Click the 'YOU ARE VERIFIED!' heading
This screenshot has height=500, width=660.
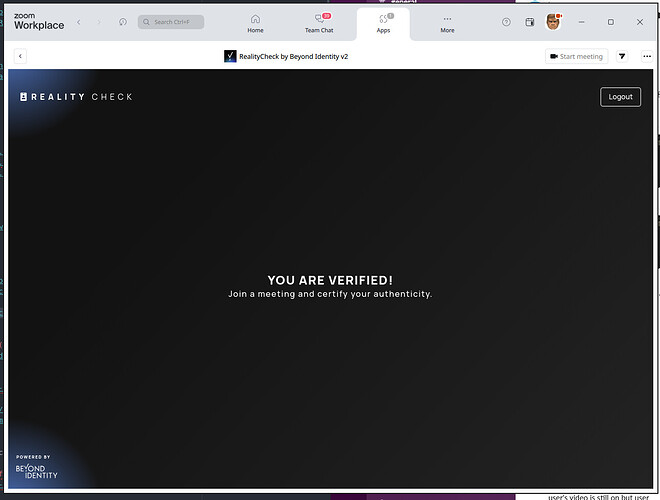point(330,280)
